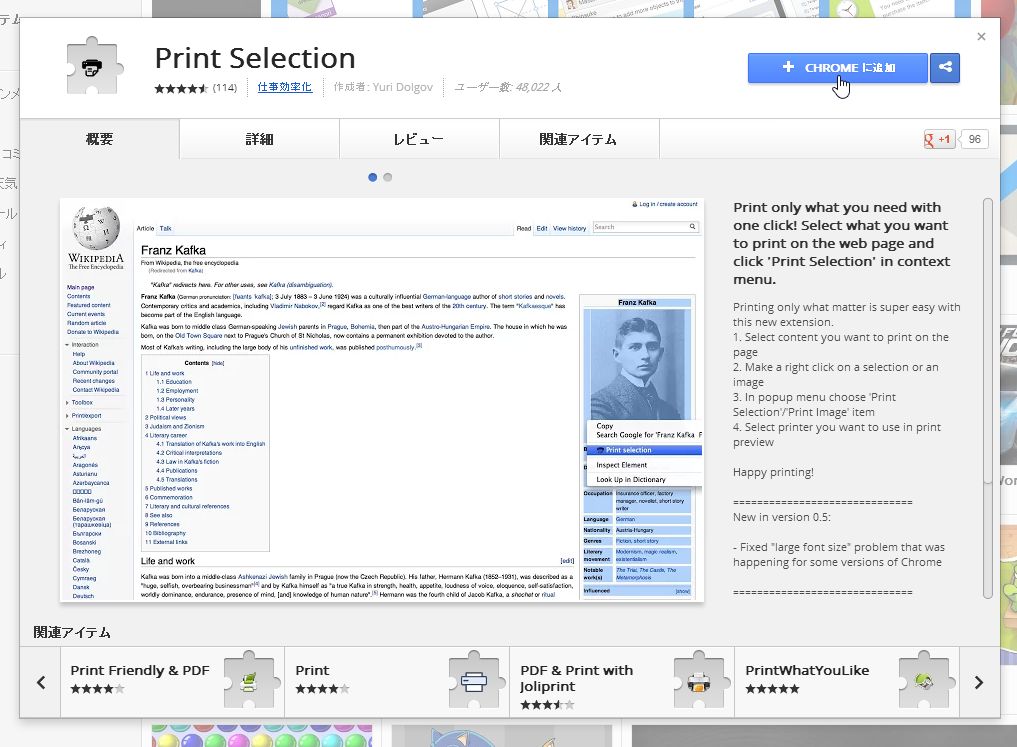Select the first screenshot carousel dot
The image size is (1017, 747).
click(372, 177)
